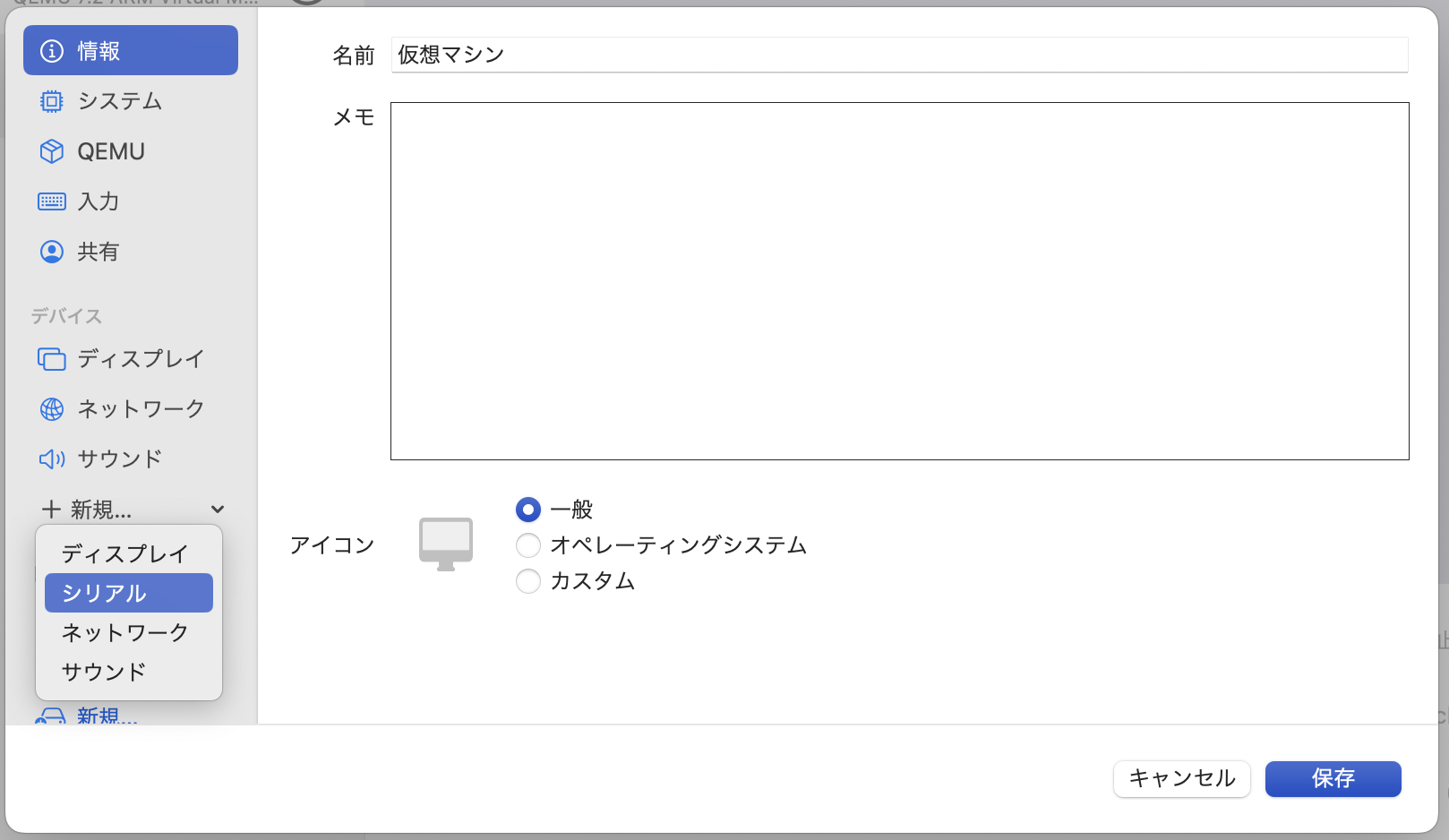Viewport: 1449px width, 840px height.
Task: Choose シリアル from the new device popup menu
Action: point(129,593)
